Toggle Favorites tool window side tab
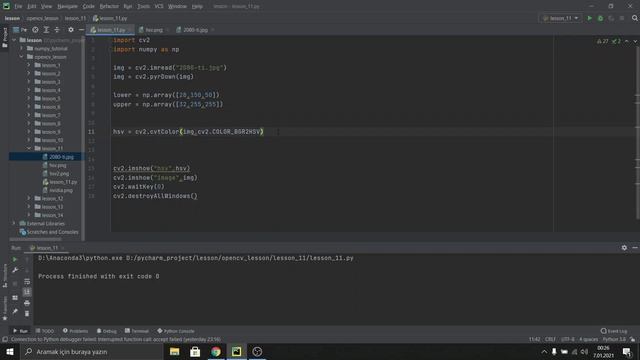 pos(5,307)
